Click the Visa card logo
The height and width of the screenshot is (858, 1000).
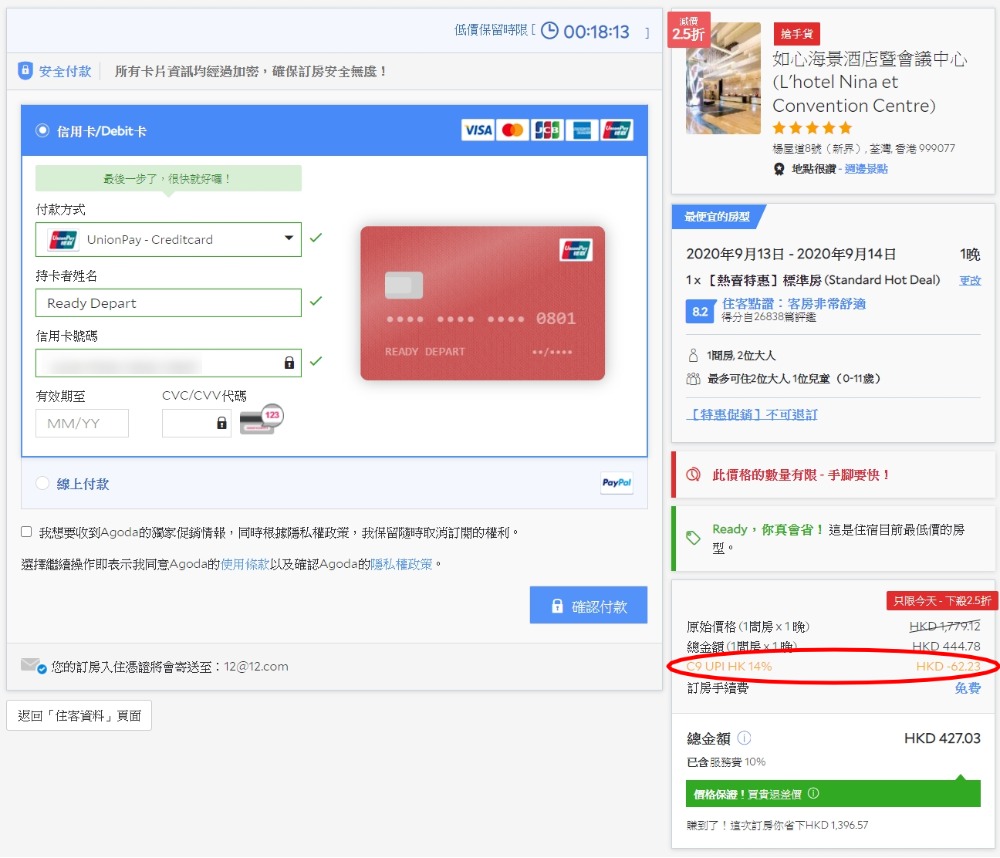[x=478, y=130]
